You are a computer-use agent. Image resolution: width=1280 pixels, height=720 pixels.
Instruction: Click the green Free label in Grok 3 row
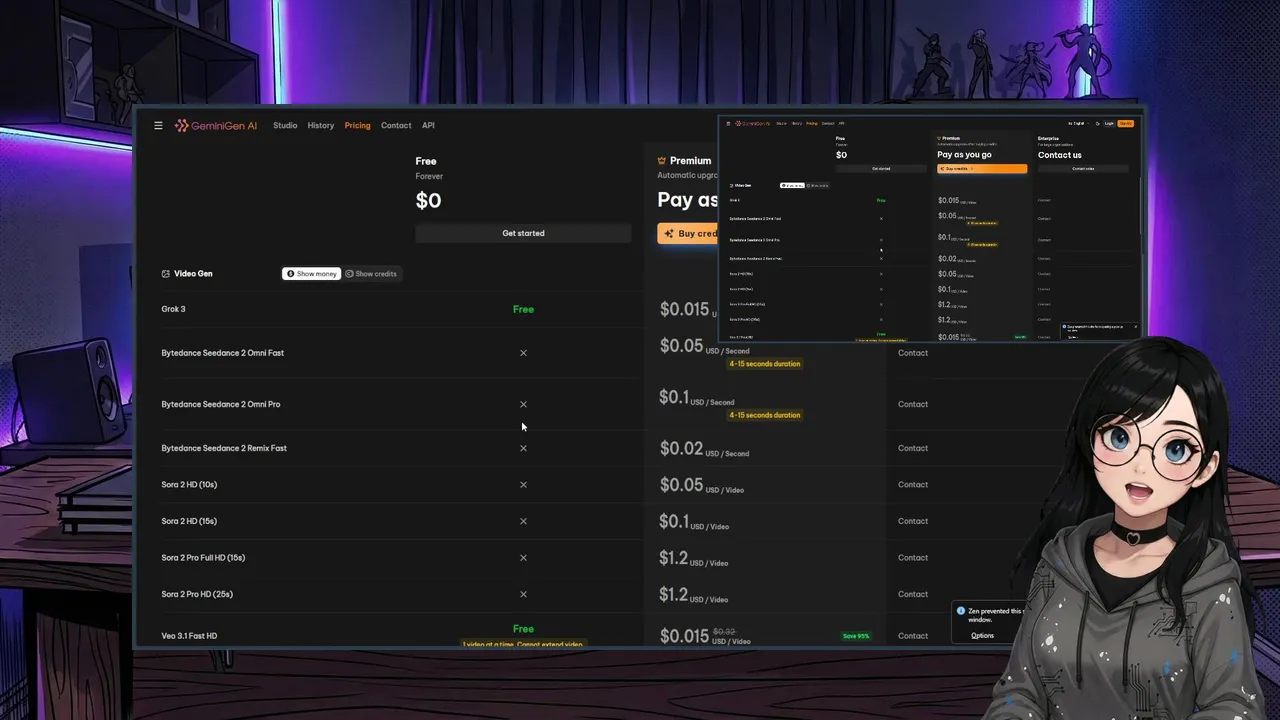[x=523, y=309]
